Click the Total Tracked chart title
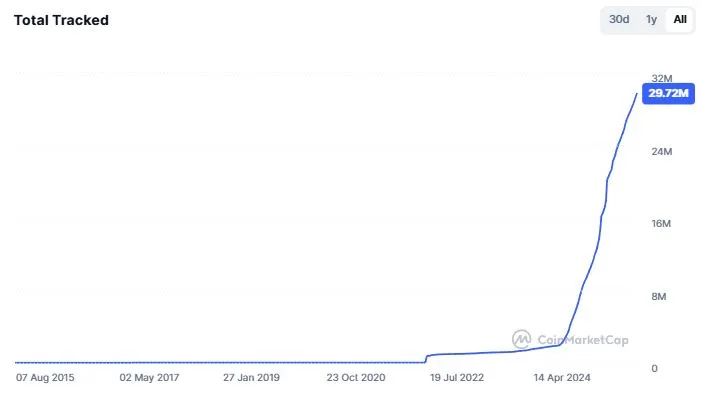702x403 pixels. [61, 20]
